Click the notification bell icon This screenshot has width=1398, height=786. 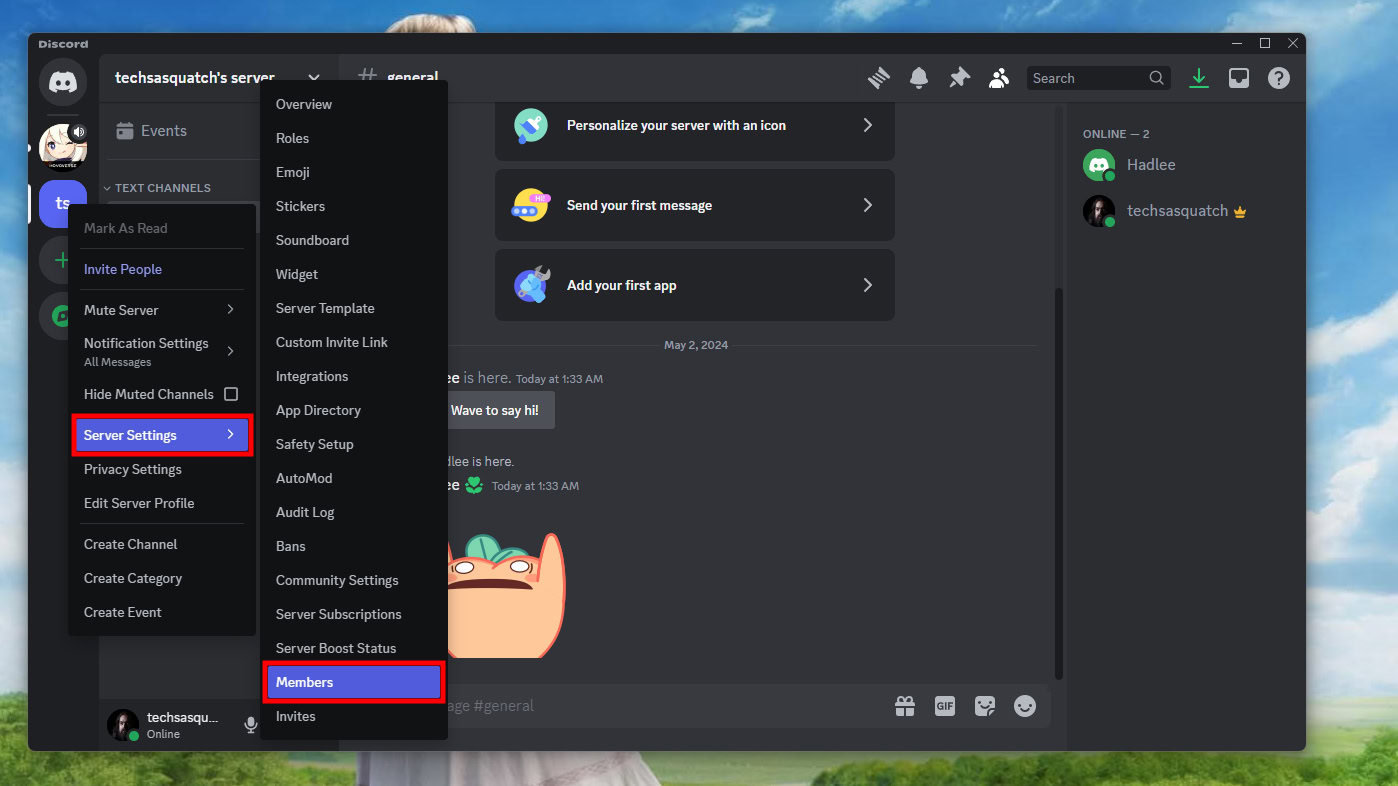[x=919, y=78]
